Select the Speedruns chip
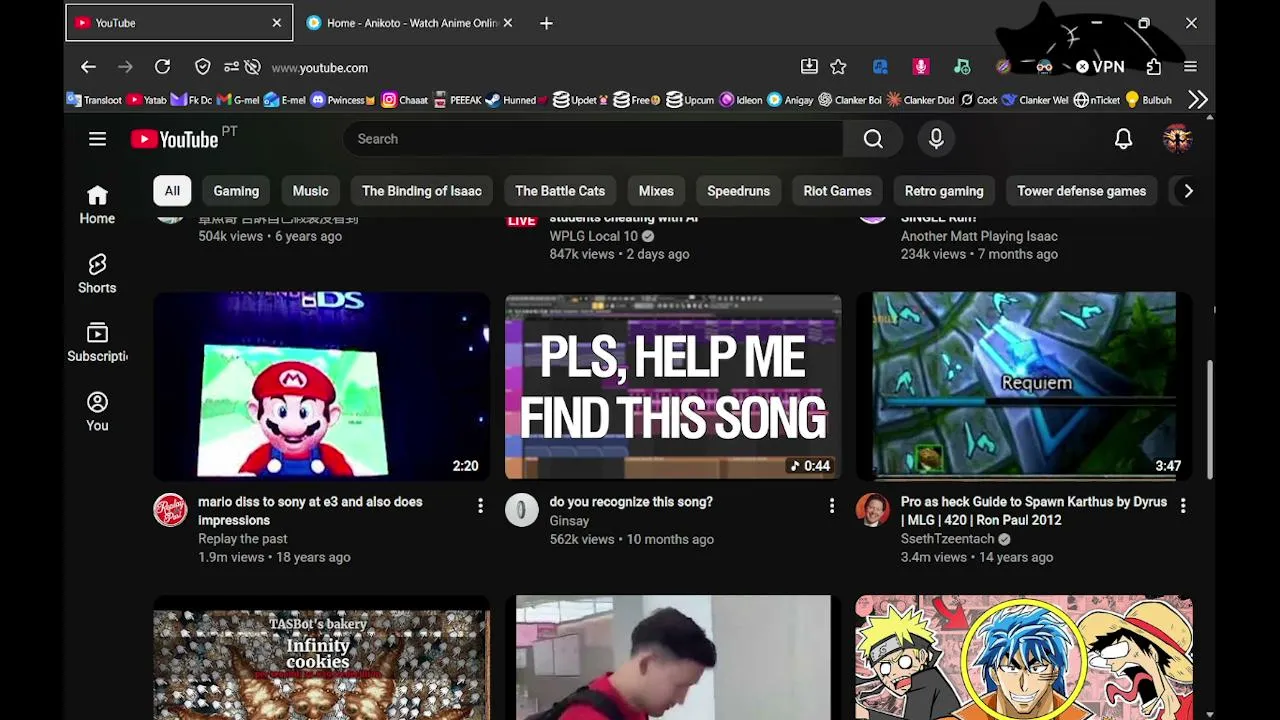This screenshot has height=720, width=1280. (738, 191)
